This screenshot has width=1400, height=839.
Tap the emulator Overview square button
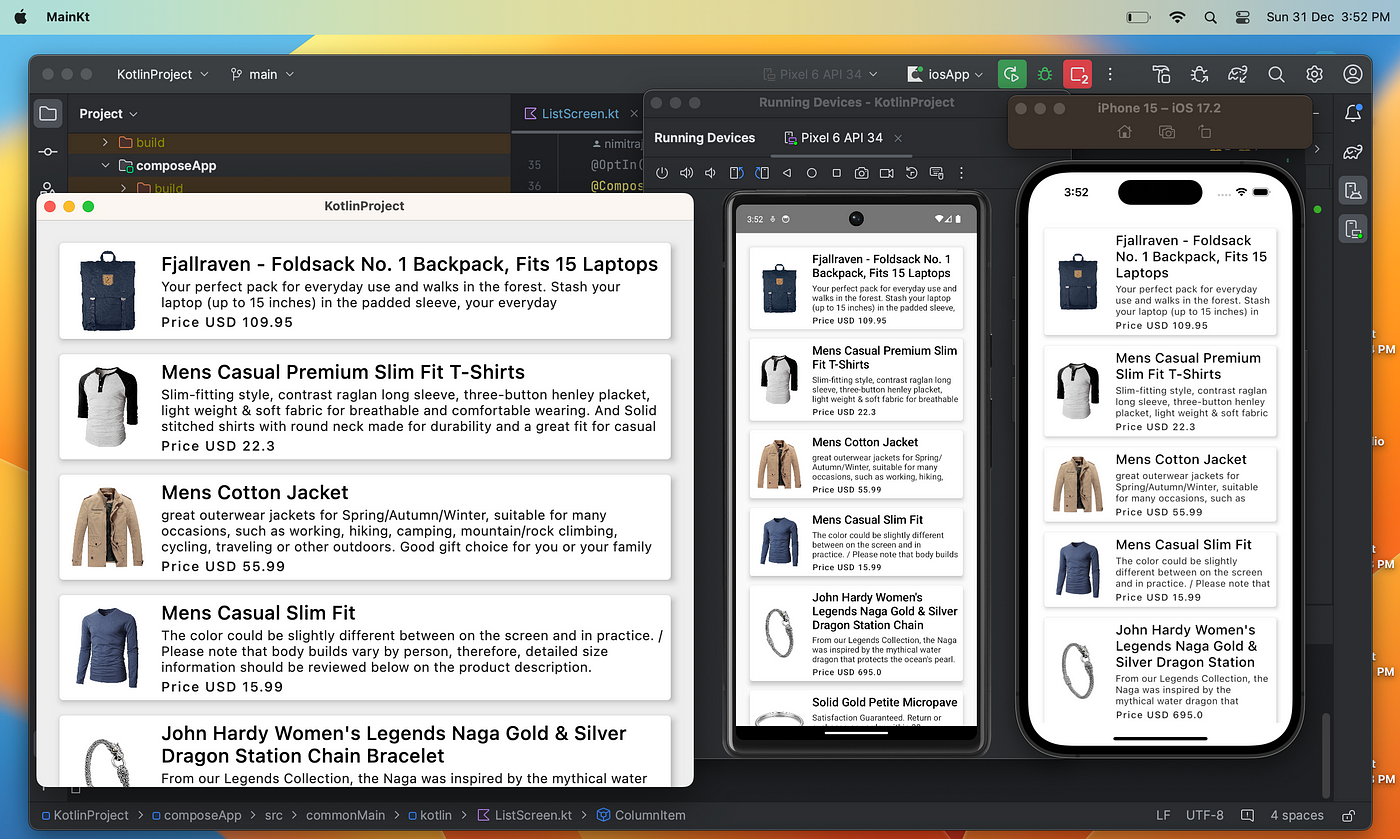pos(836,173)
